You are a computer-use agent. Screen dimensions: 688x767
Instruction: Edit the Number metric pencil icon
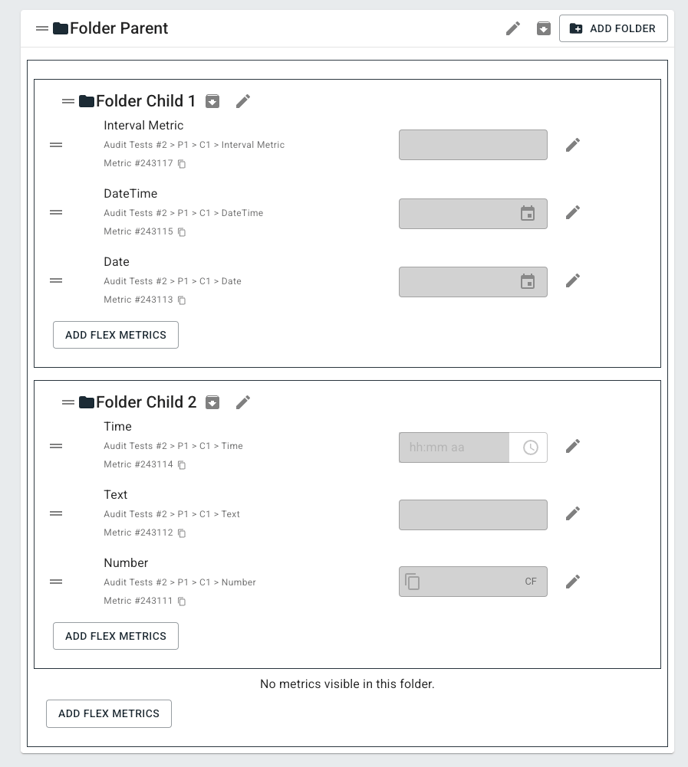[x=573, y=582]
